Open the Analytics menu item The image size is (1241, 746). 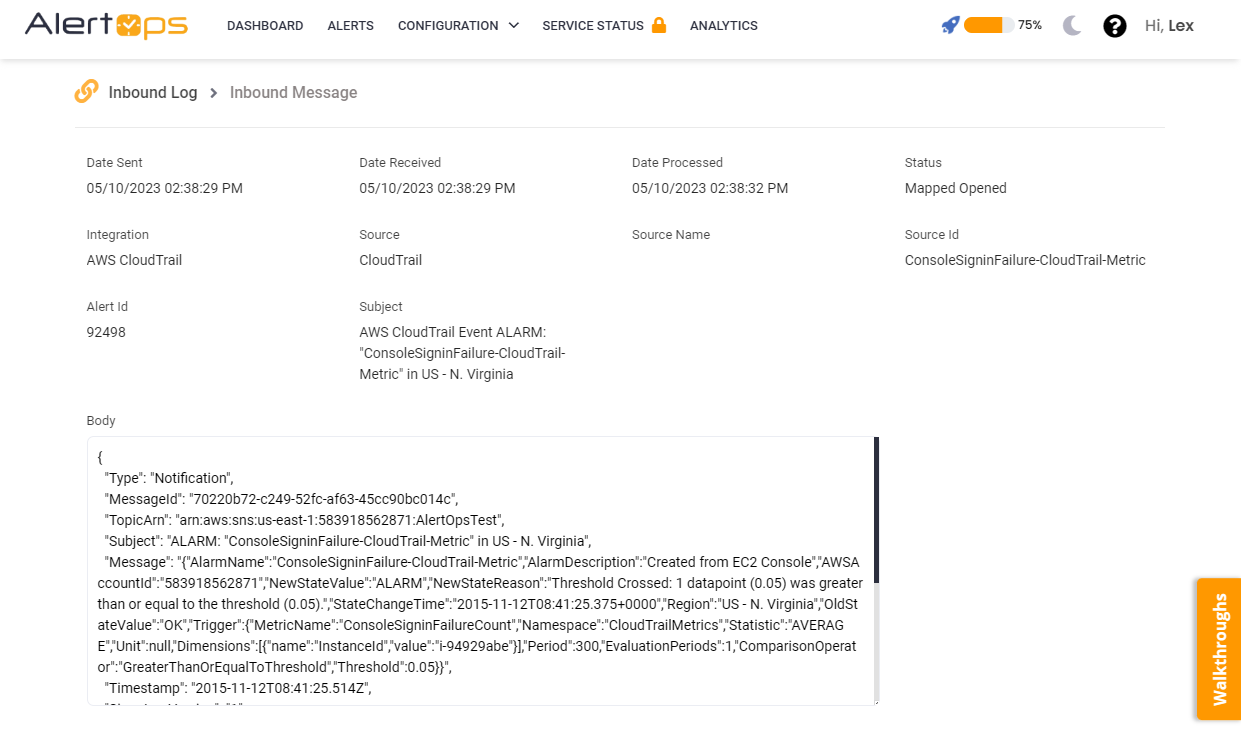(x=723, y=26)
